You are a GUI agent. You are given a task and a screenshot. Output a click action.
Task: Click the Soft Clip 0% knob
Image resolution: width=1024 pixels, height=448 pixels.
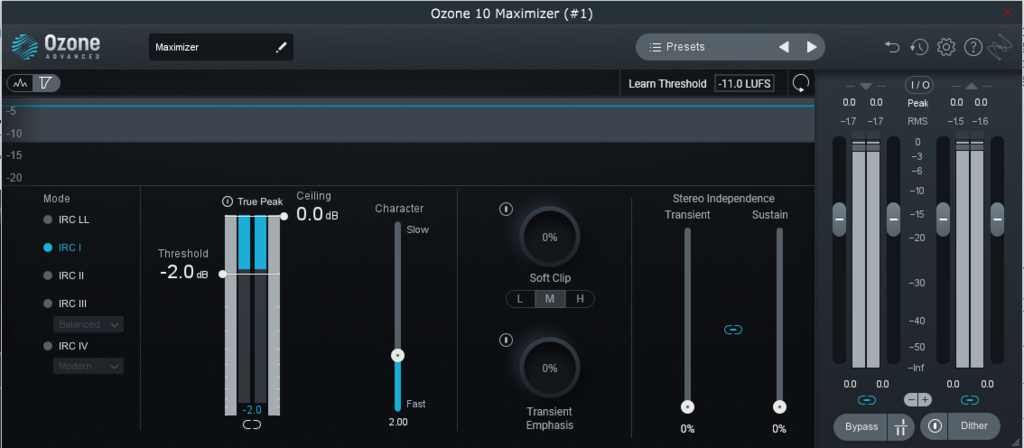tap(550, 237)
